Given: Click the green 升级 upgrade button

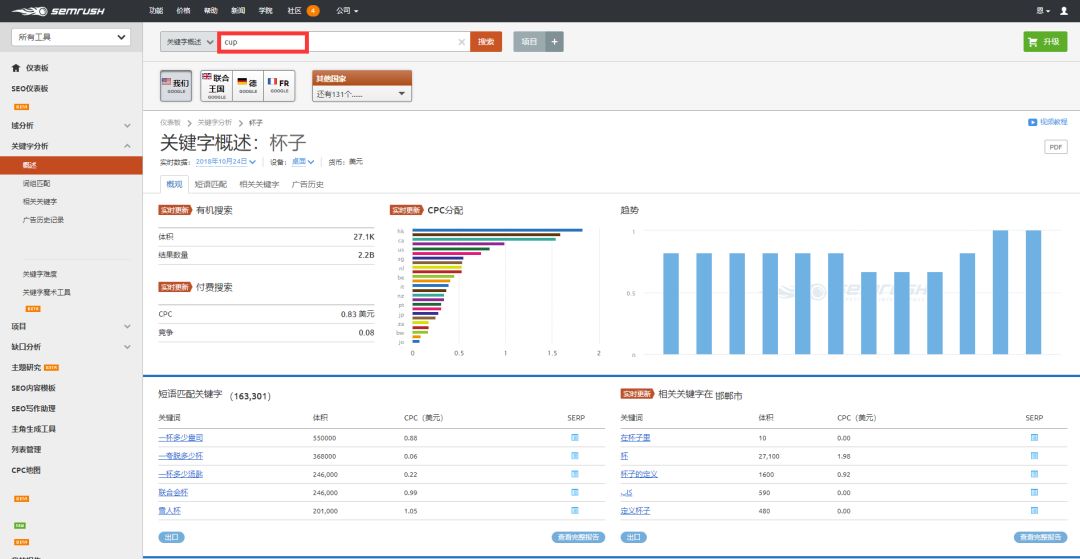Looking at the screenshot, I should click(1045, 42).
